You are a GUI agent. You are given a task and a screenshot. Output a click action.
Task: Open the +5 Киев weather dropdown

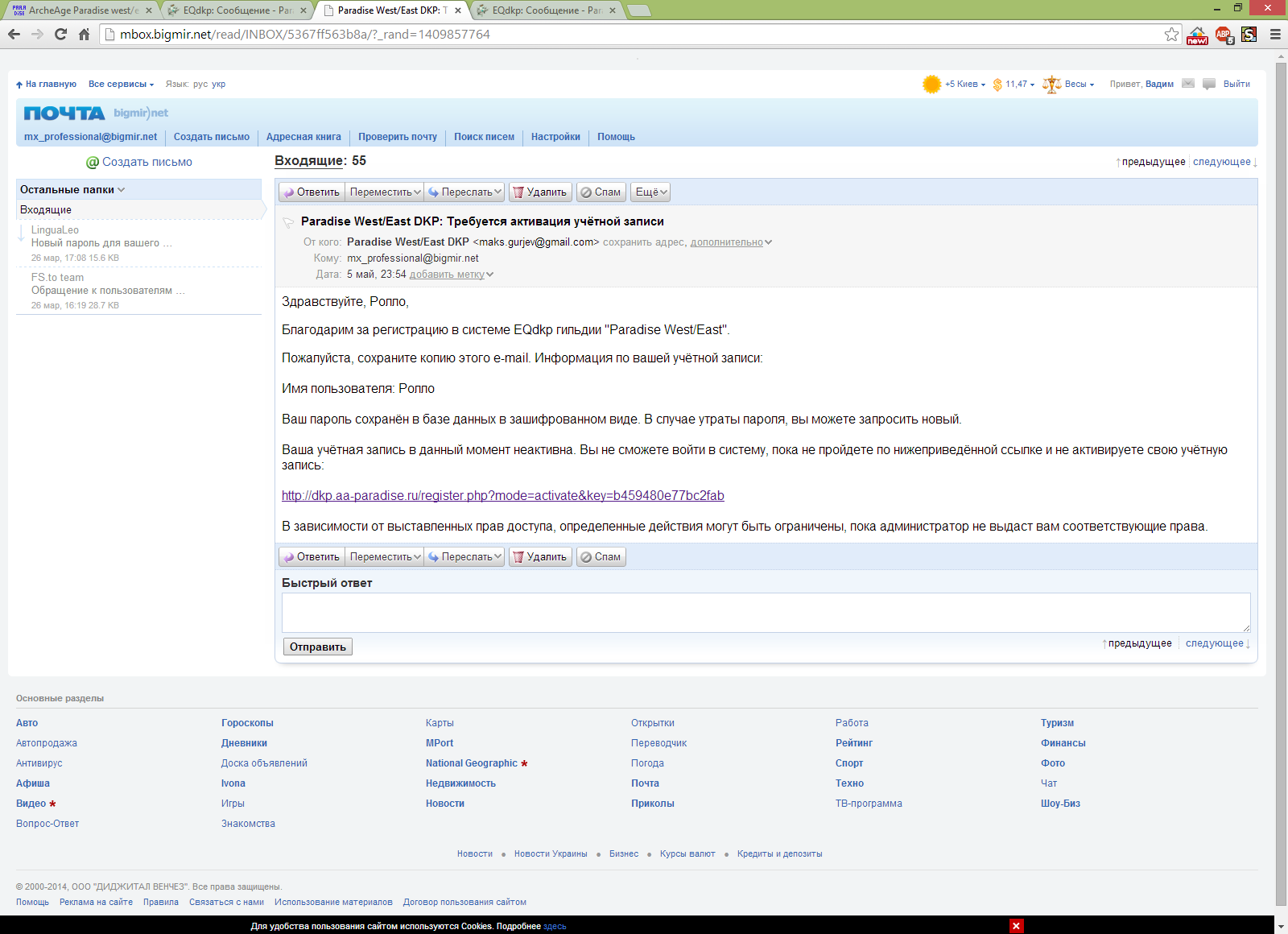965,84
